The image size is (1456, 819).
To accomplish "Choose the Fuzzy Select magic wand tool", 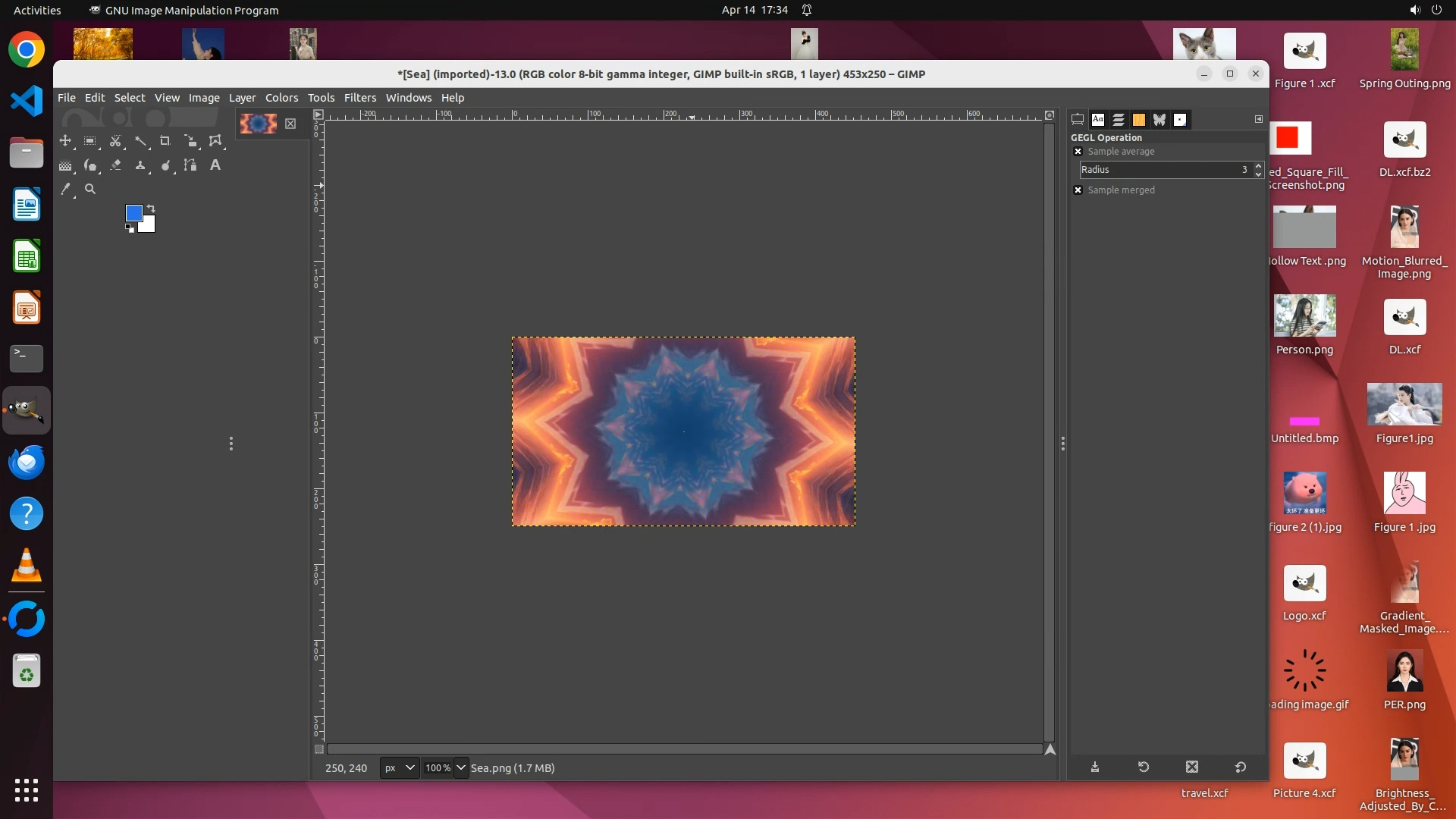I will 140,141.
